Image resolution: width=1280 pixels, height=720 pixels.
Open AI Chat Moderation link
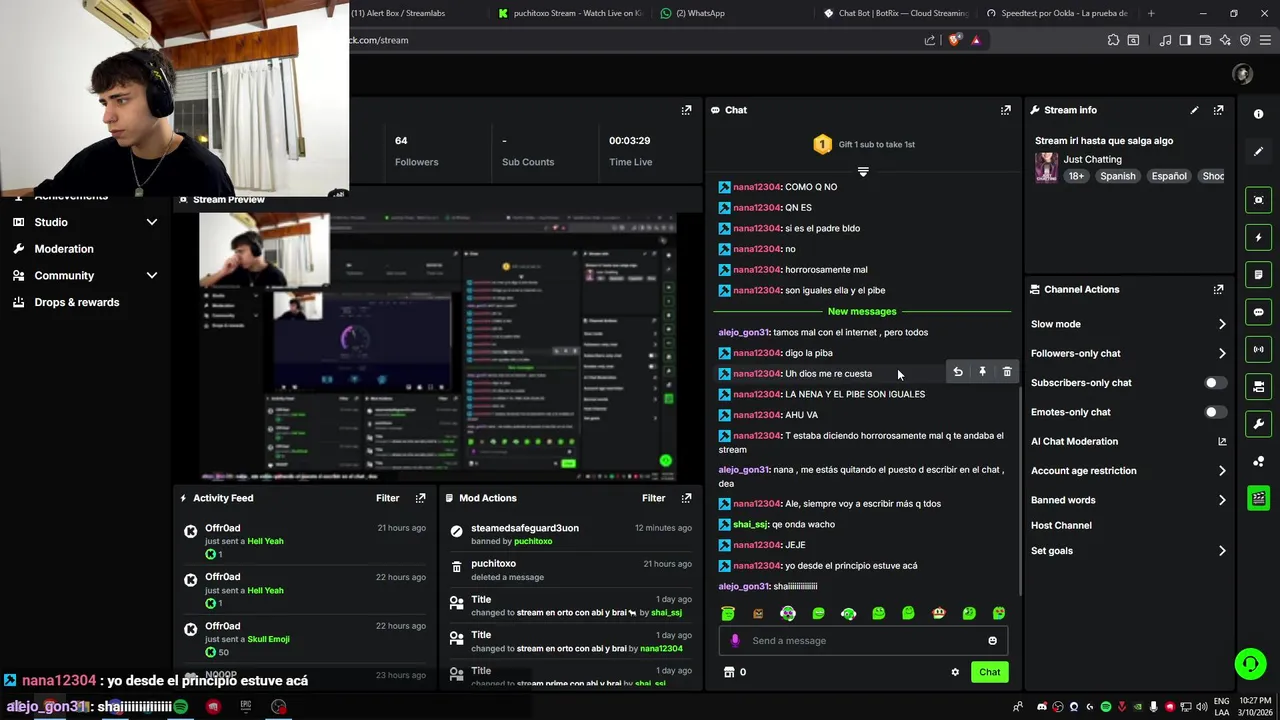pos(1128,441)
